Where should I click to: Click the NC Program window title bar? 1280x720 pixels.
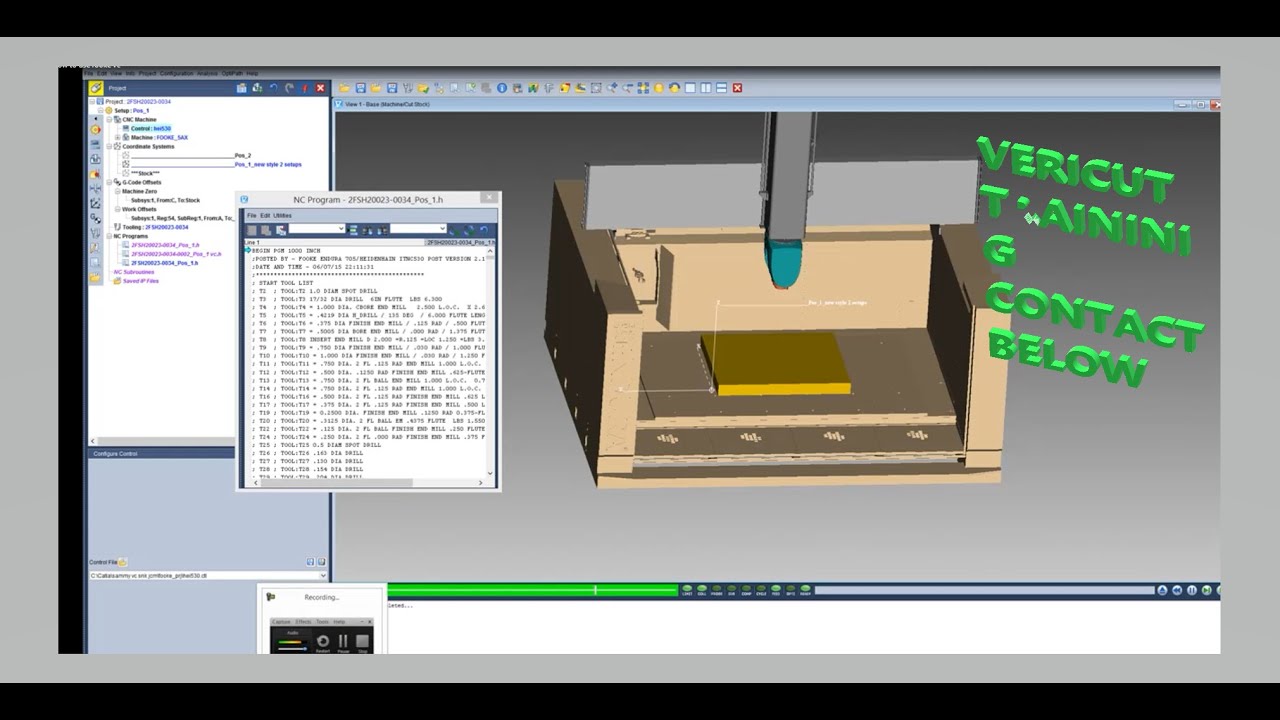368,199
